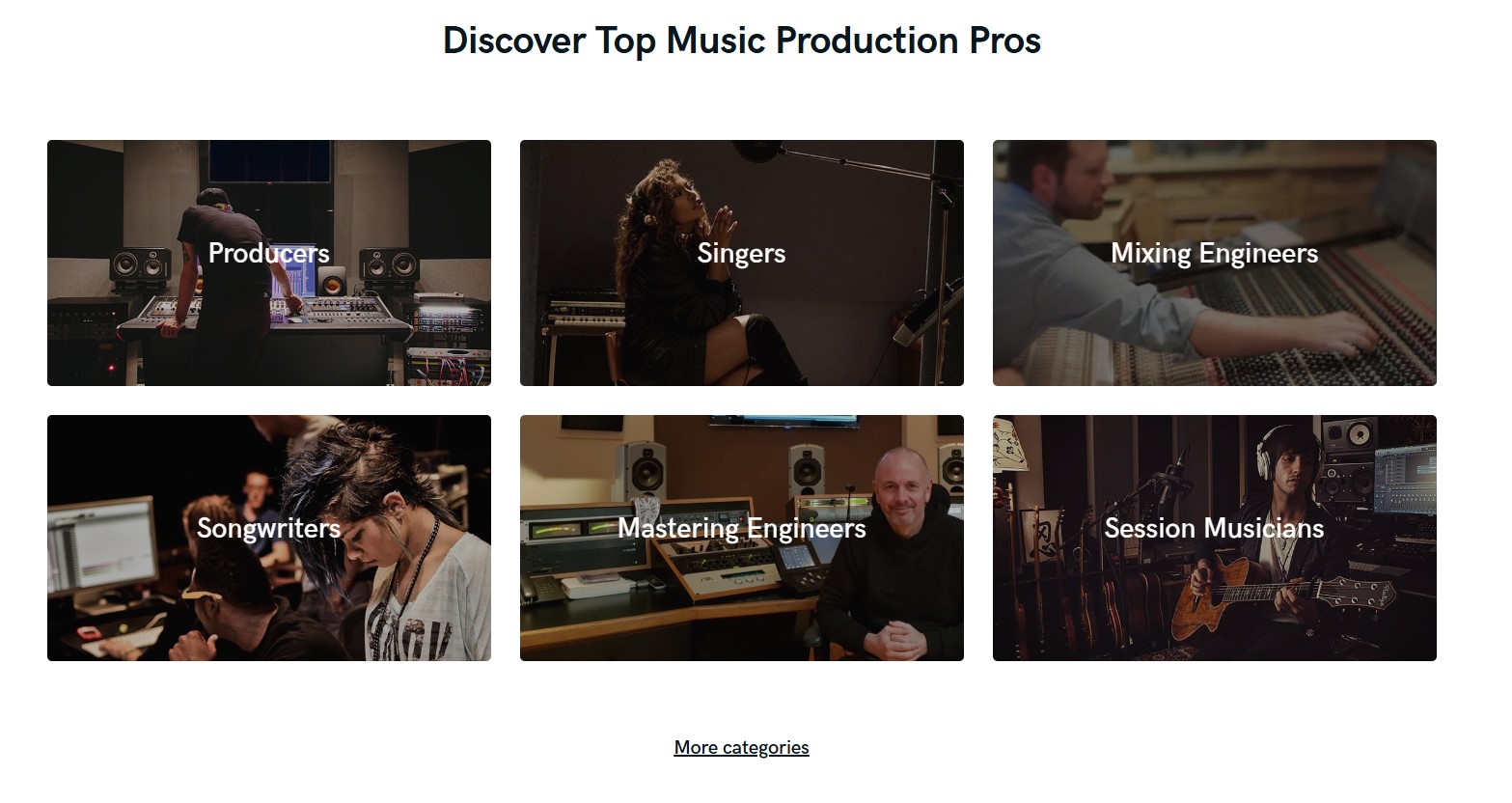Screen dimensions: 1512x803
Task: Select the Songwriters label text
Action: (x=268, y=528)
